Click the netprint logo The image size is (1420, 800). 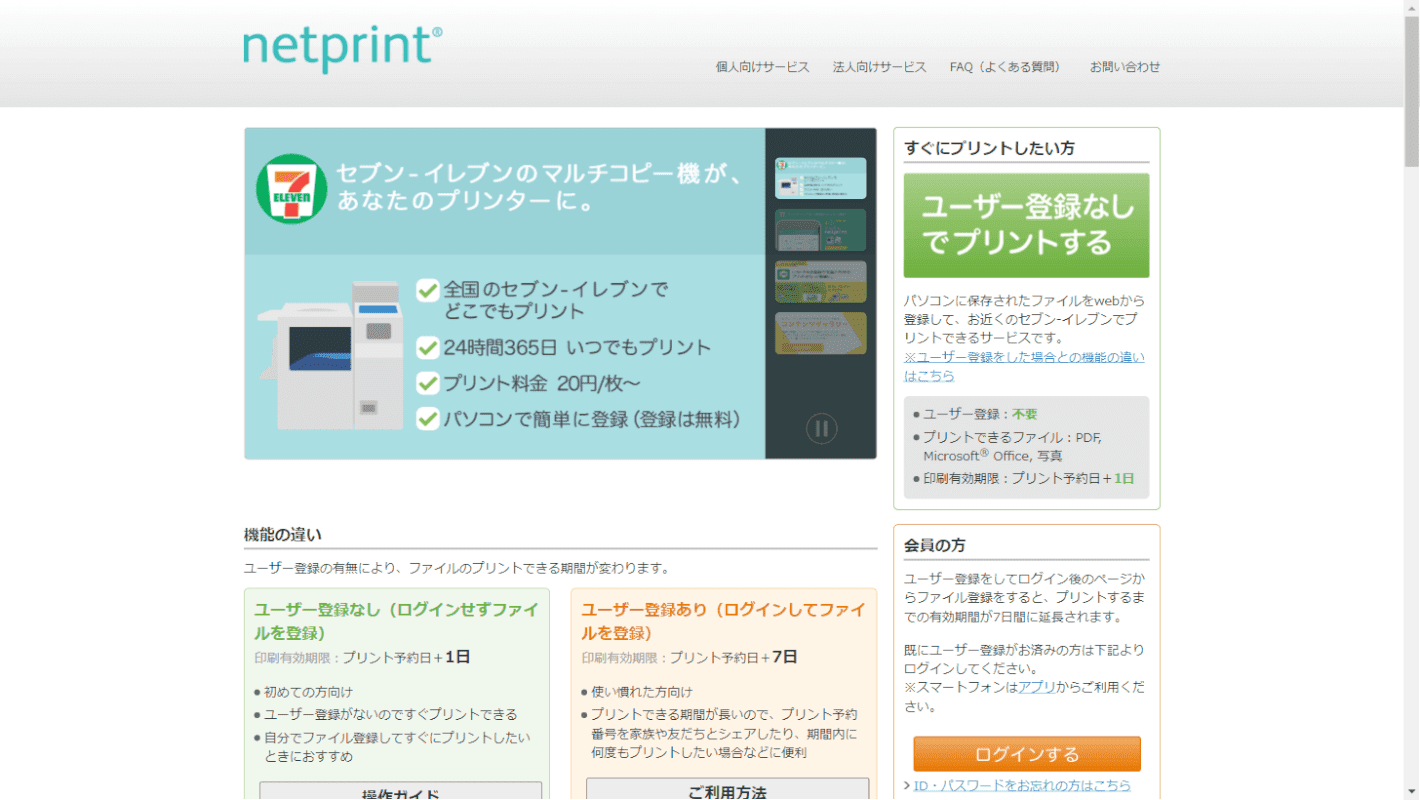pyautogui.click(x=342, y=48)
